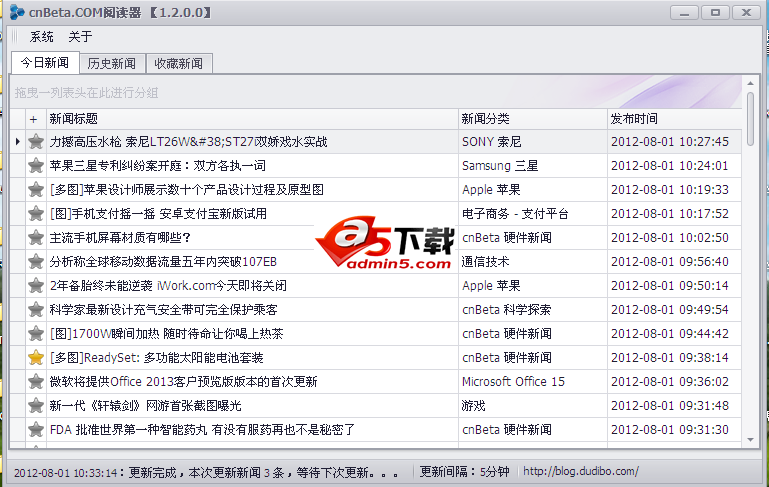Select the FDA 批准世界第一种智能药丸 title
This screenshot has width=769, height=487.
pos(202,430)
